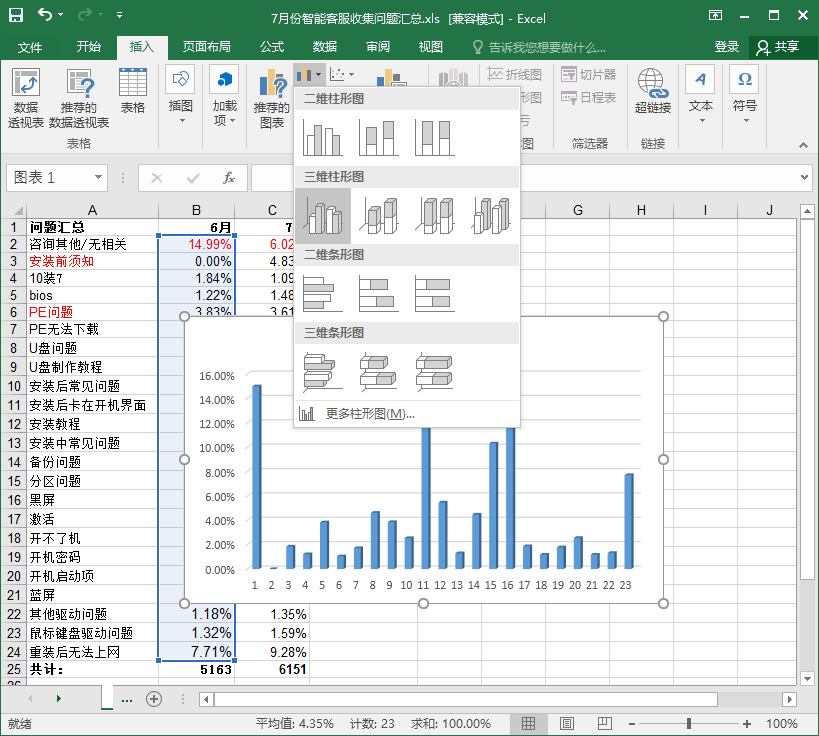Screen dimensions: 819x736
Task: Expand the 符号 symbols dropdown
Action: point(745,95)
